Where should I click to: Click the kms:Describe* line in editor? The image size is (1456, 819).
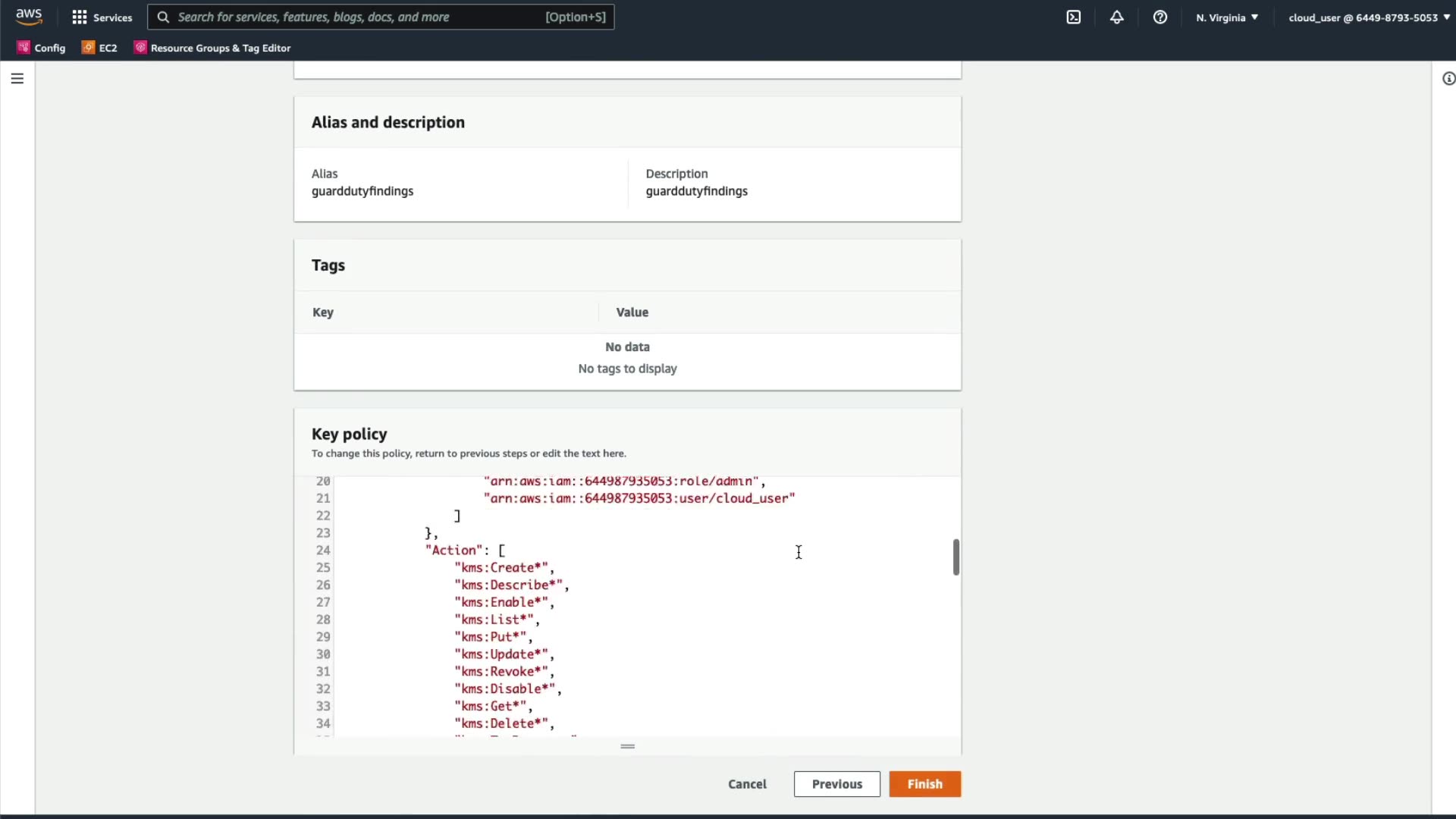tap(510, 585)
